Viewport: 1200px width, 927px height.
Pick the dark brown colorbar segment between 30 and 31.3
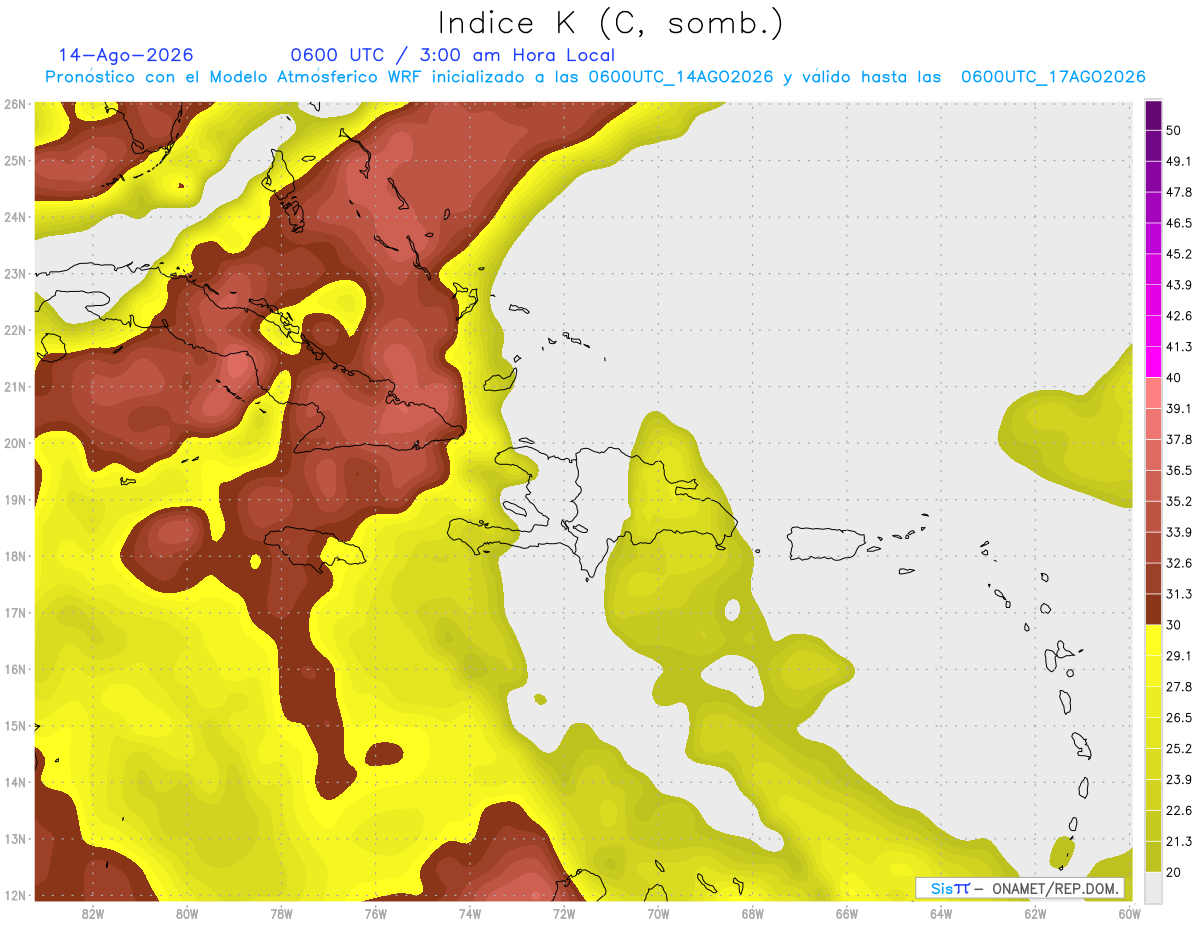pyautogui.click(x=1153, y=609)
